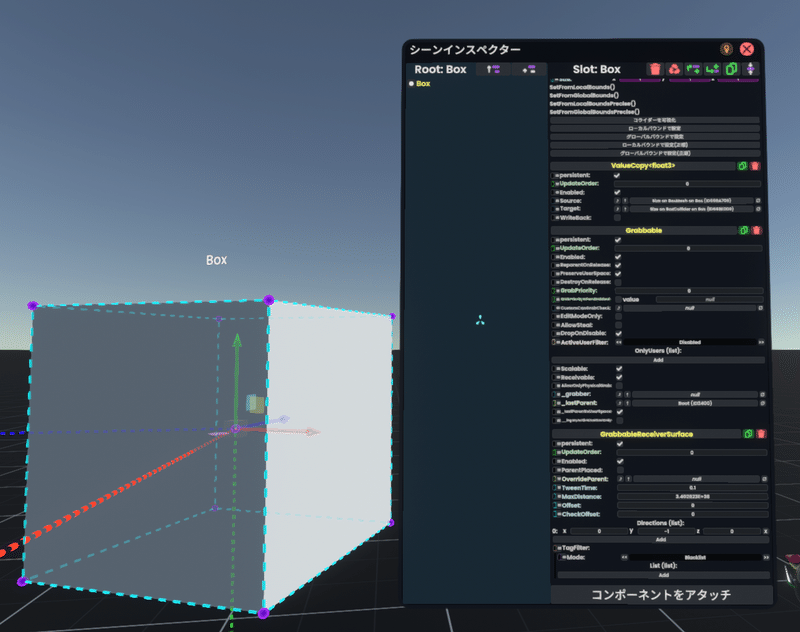Cycle ActiveUserFilter to previous value
This screenshot has width=800, height=632.
(619, 342)
